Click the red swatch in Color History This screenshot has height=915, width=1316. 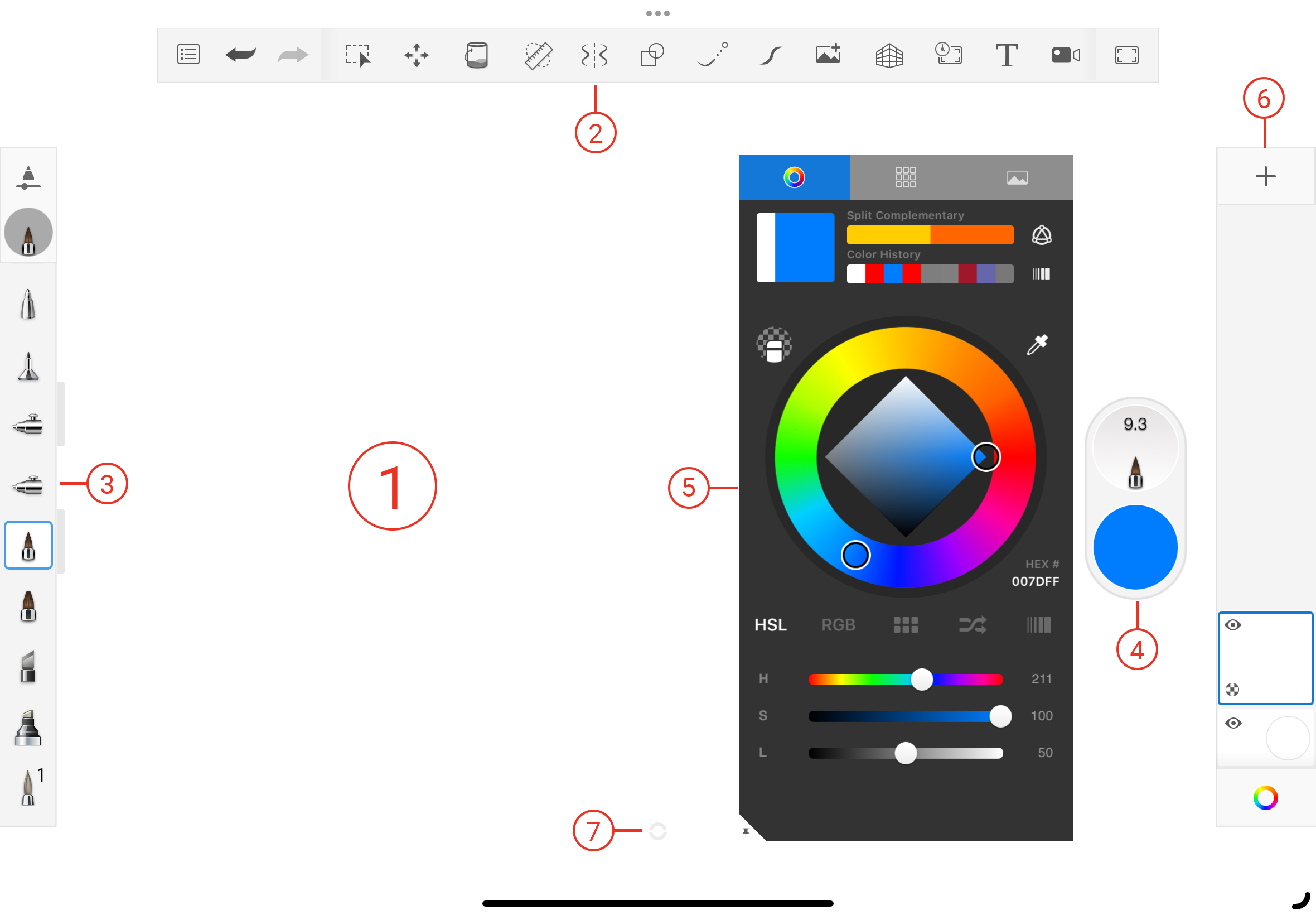click(x=874, y=274)
